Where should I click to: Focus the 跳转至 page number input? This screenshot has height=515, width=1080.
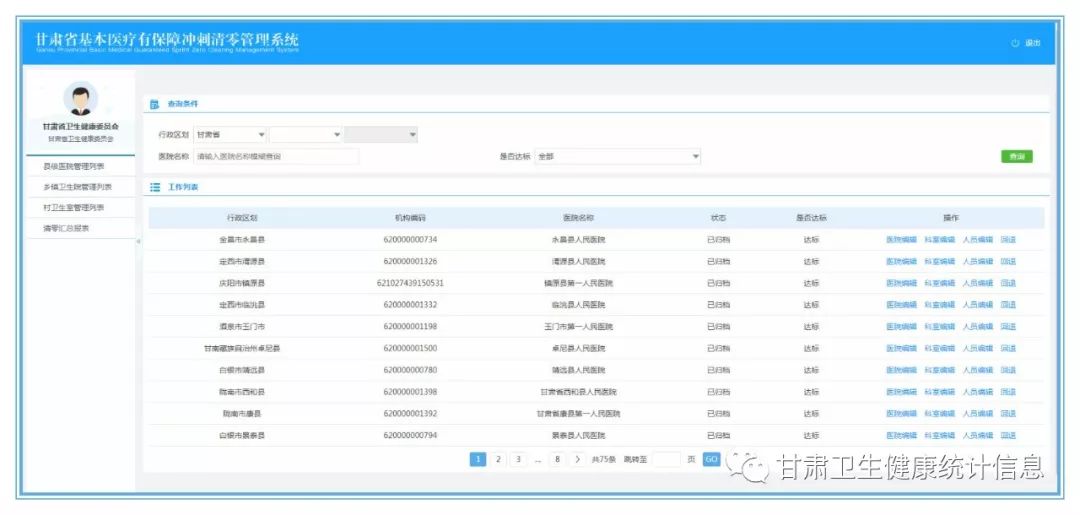pyautogui.click(x=666, y=459)
